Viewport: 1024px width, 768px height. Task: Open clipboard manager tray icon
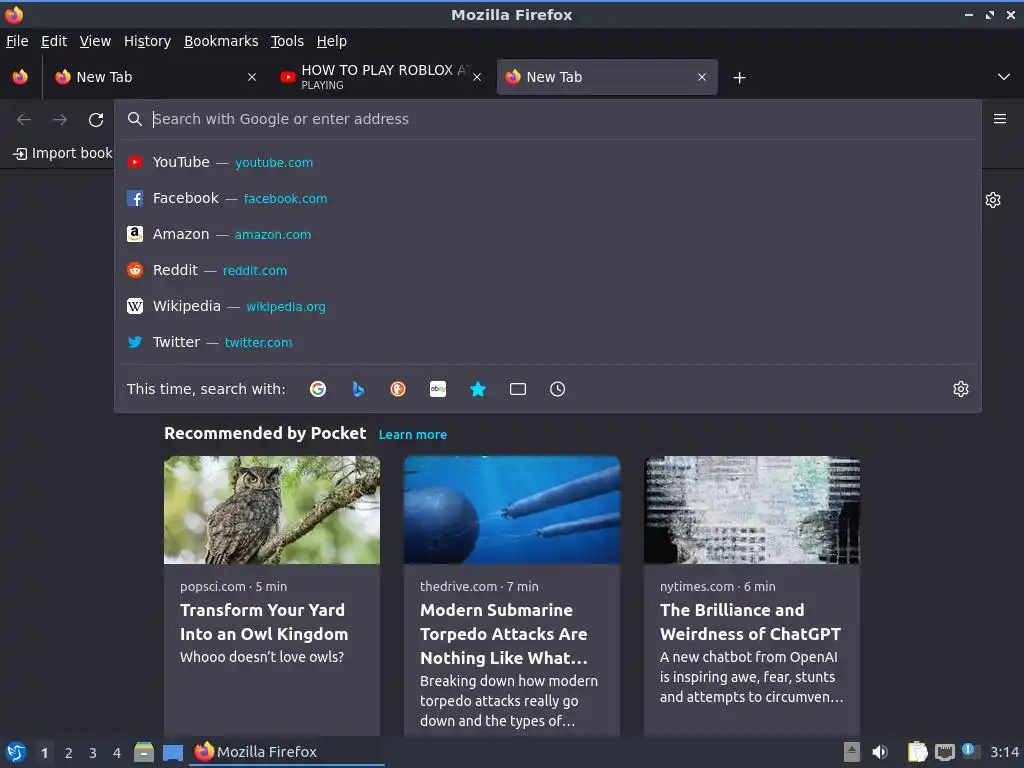coord(918,752)
